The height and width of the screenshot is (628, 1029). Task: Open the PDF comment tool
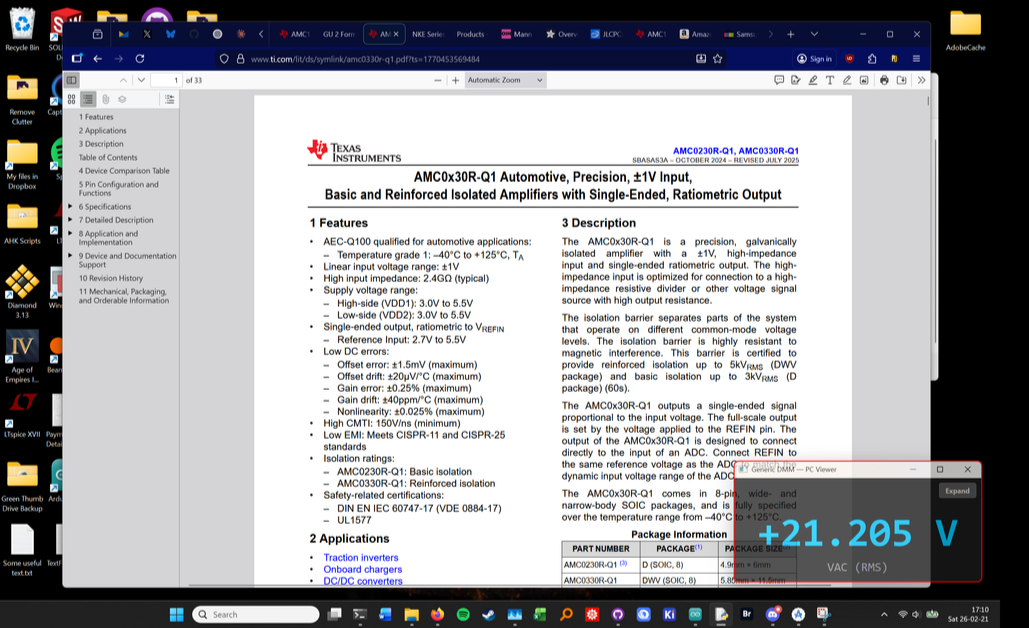point(779,80)
